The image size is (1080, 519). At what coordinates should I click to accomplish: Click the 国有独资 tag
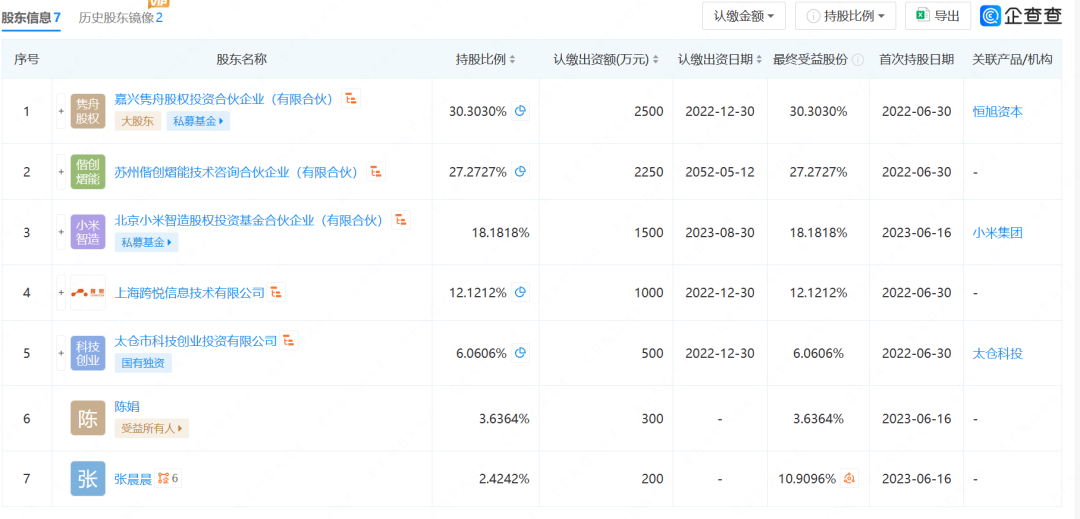143,363
